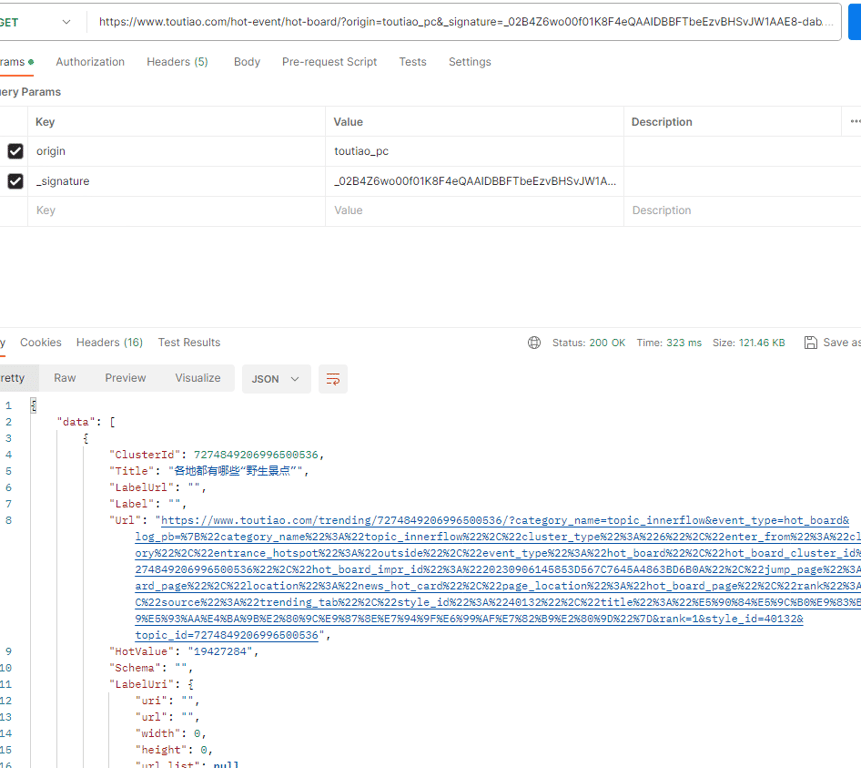The width and height of the screenshot is (861, 768).
Task: Click the Description column header
Action: [x=662, y=122]
